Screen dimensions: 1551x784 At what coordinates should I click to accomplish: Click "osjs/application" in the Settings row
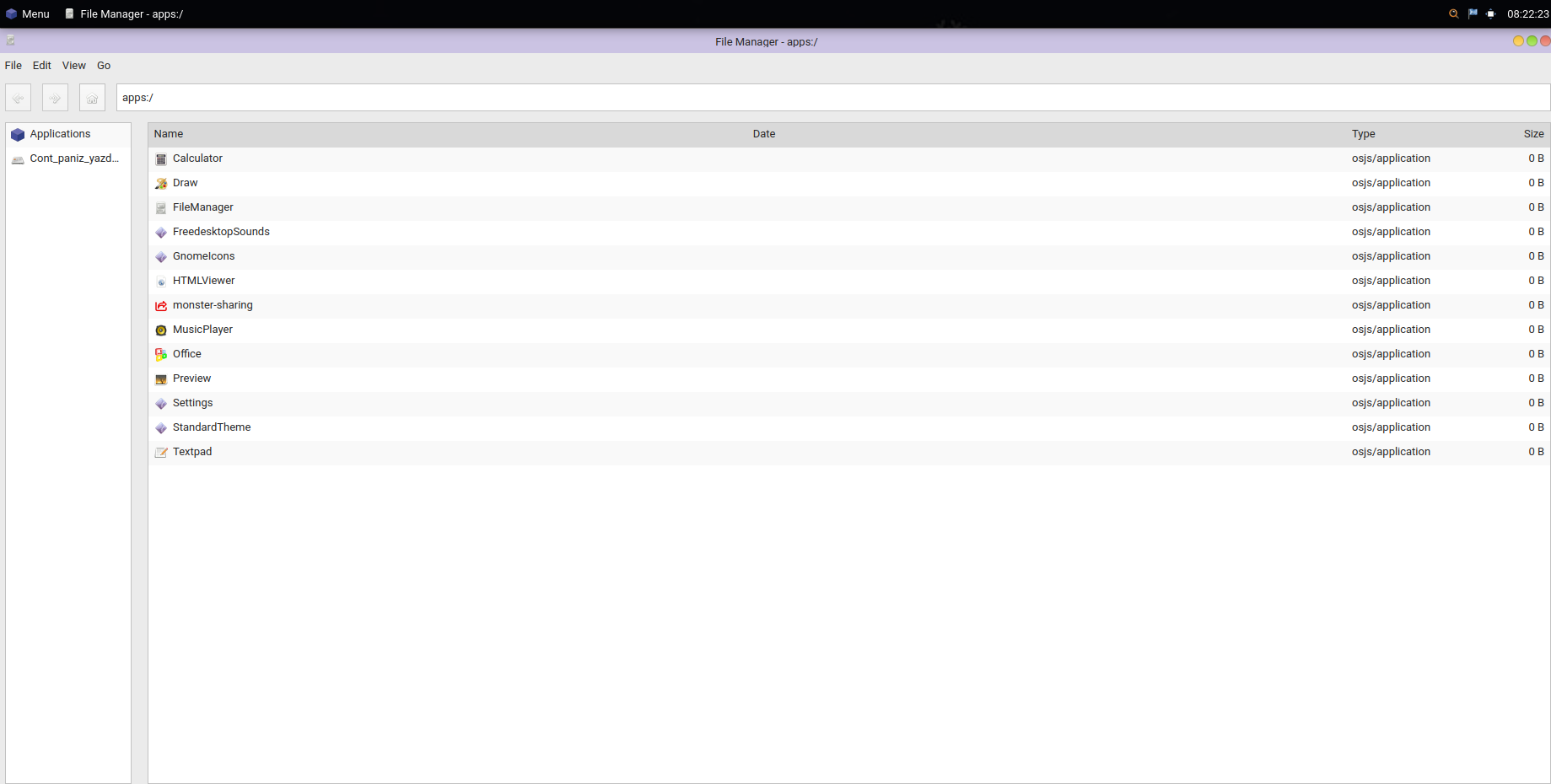(1391, 403)
